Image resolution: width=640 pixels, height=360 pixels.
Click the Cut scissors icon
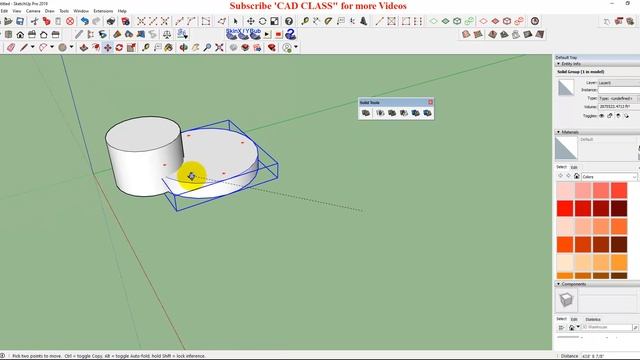coord(35,21)
